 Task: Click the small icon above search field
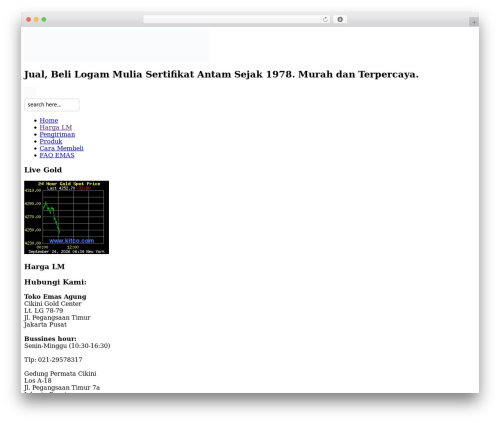tap(30, 92)
